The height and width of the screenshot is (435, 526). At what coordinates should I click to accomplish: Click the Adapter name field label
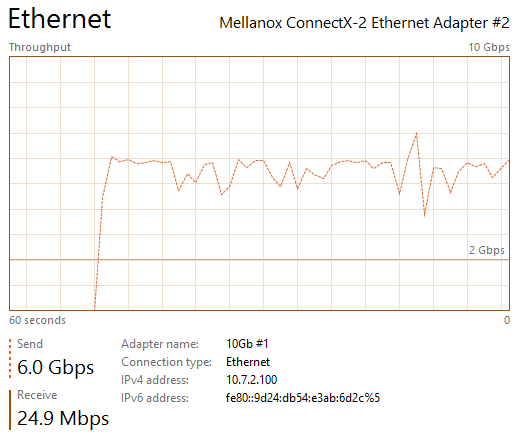point(160,344)
